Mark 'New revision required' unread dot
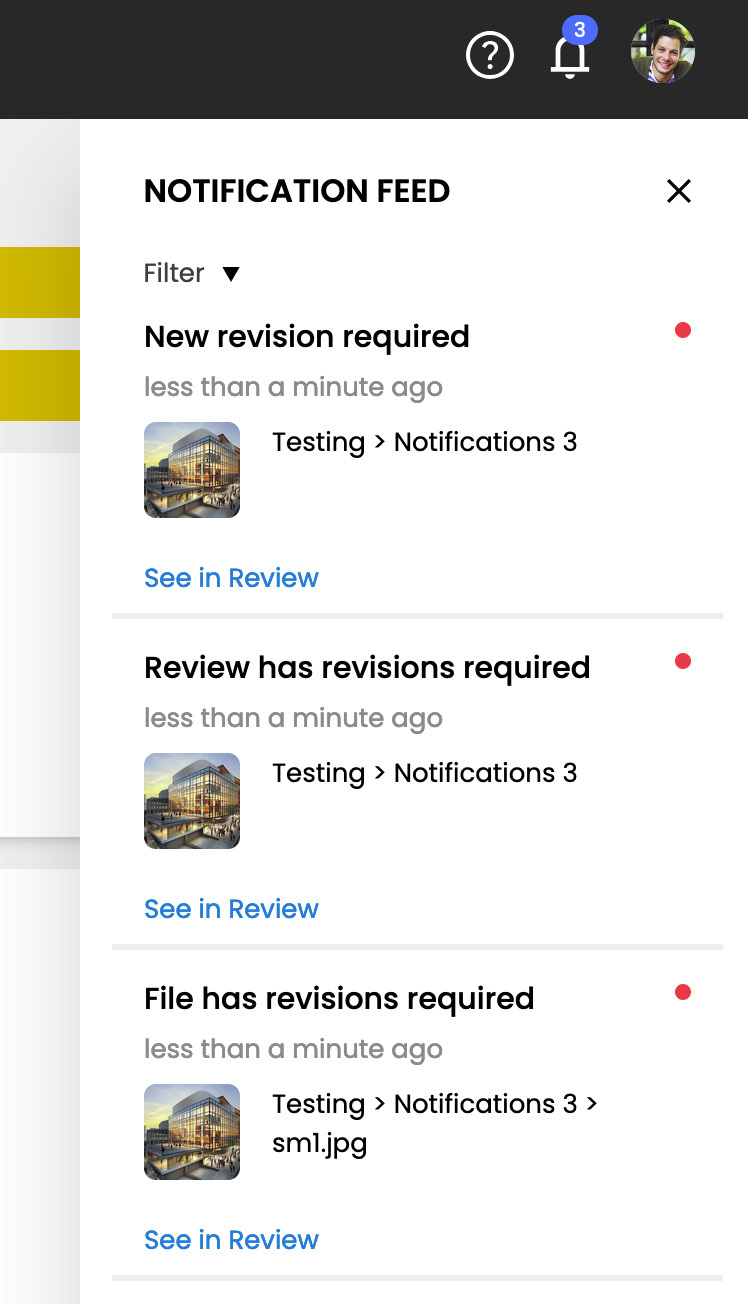The image size is (748, 1304). tap(683, 330)
